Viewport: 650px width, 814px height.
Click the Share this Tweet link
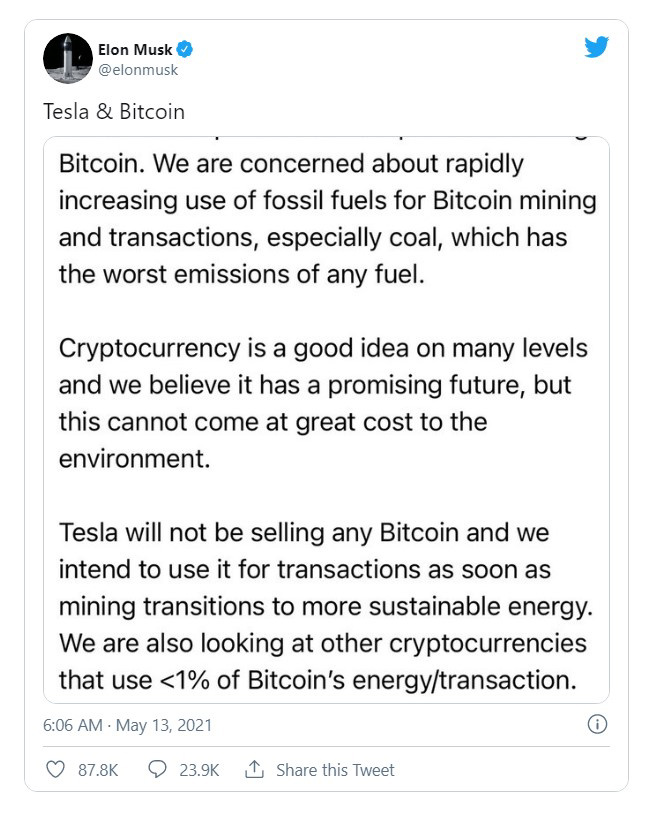[335, 769]
